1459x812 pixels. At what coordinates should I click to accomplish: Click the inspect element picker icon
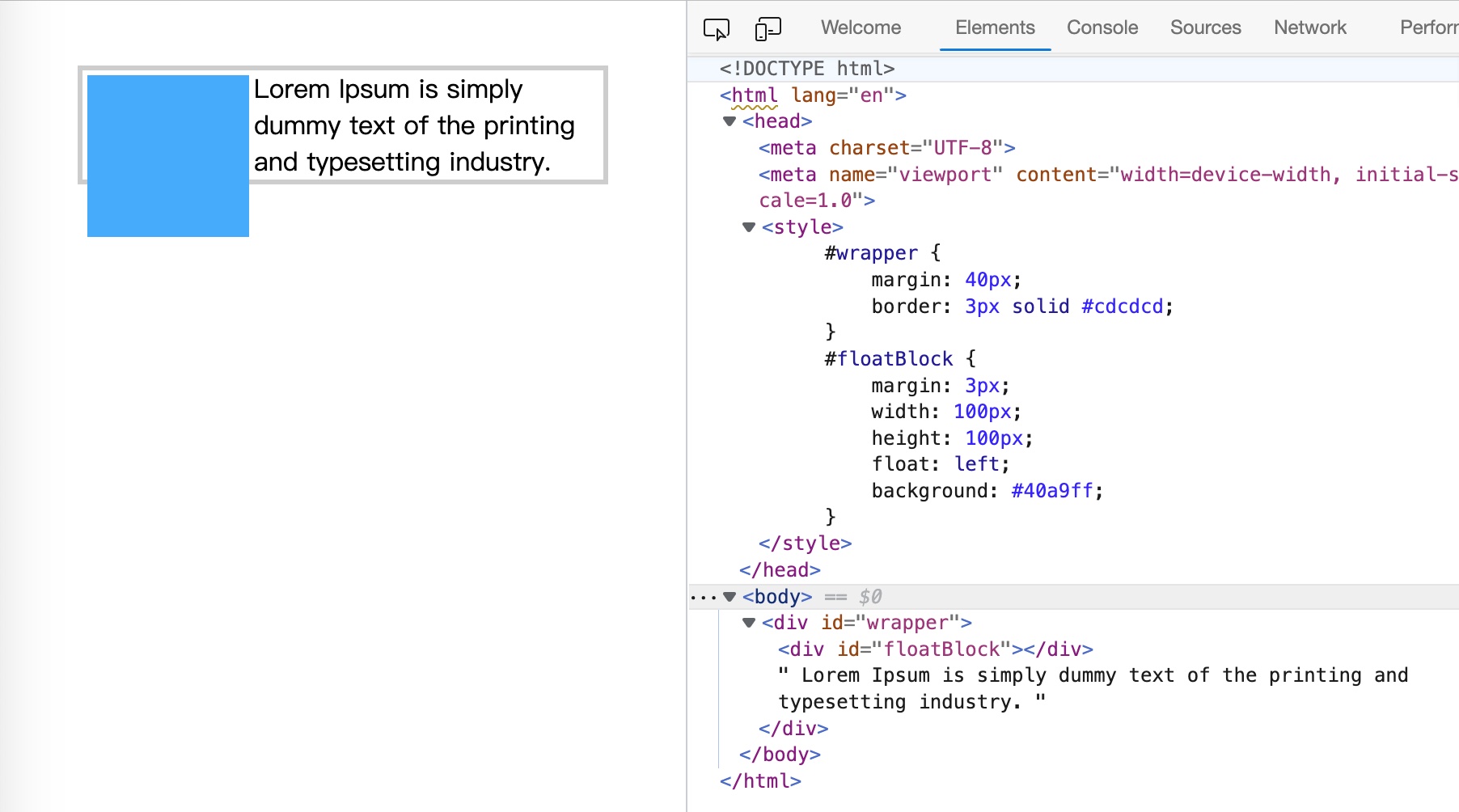click(716, 29)
